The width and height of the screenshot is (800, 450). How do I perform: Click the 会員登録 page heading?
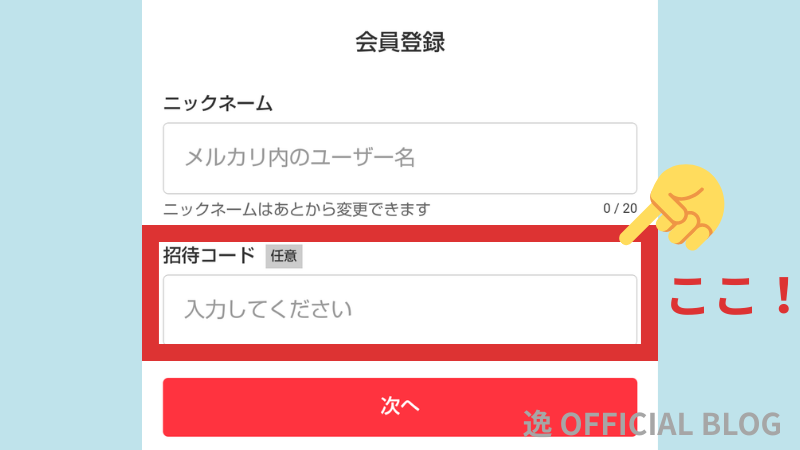pyautogui.click(x=400, y=42)
